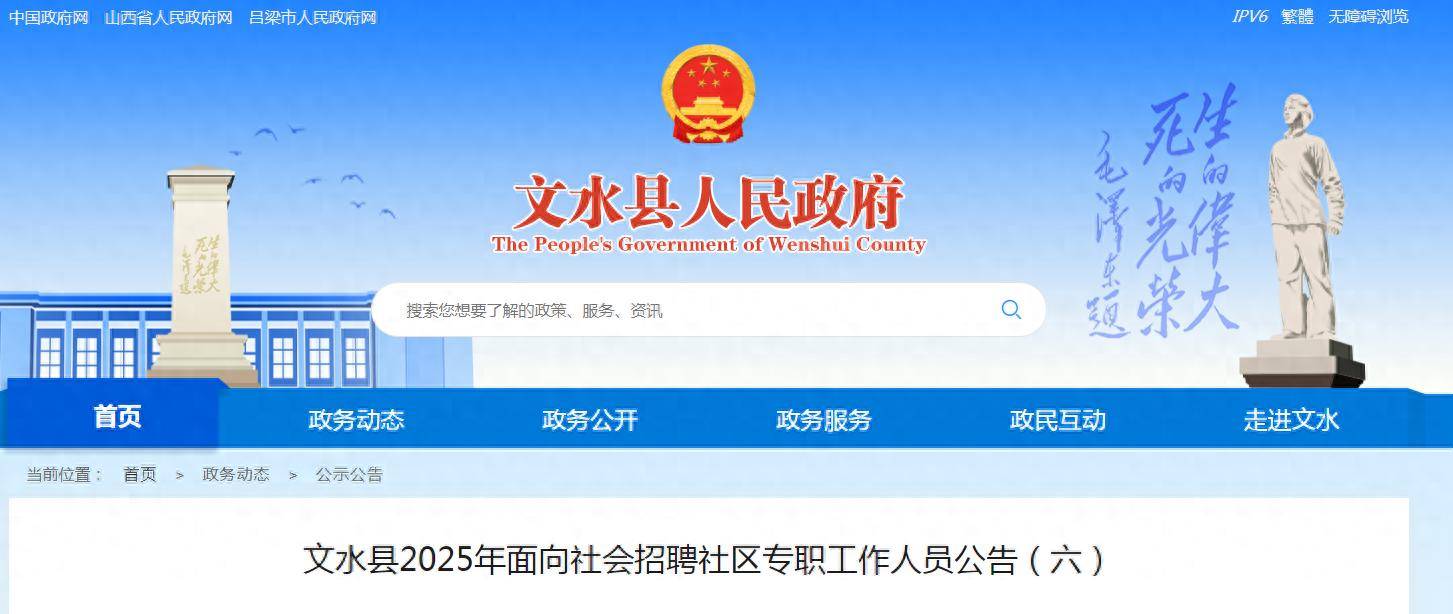This screenshot has width=1453, height=614.
Task: Enable 无障碍浏览 accessibility mode
Action: 1369,17
